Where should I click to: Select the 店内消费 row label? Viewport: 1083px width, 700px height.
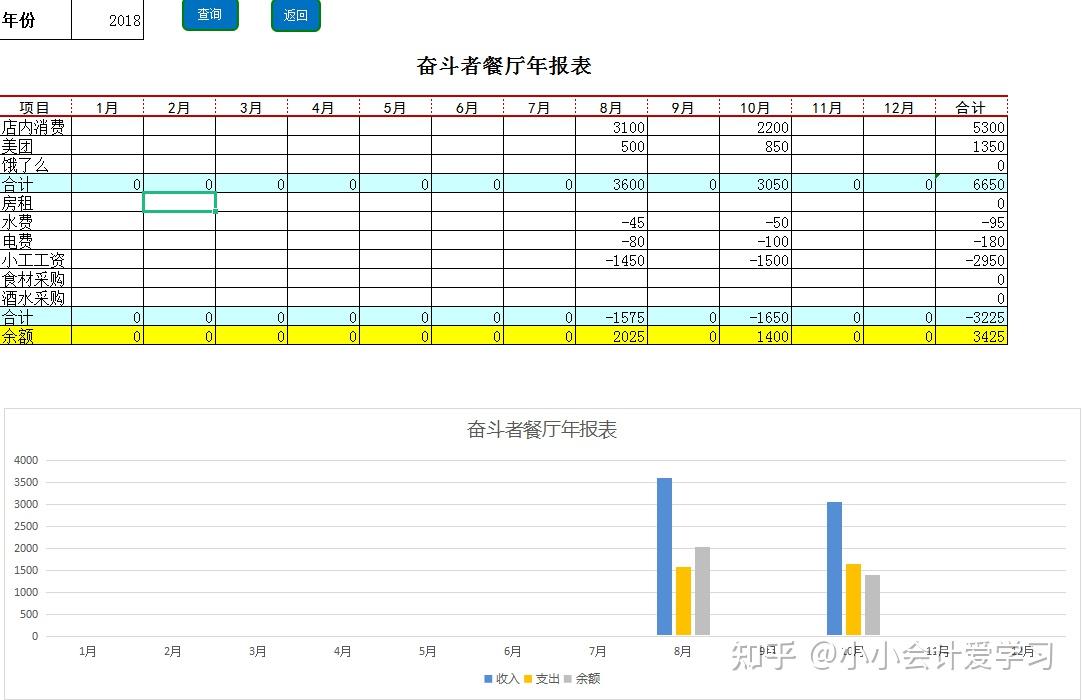[x=35, y=126]
